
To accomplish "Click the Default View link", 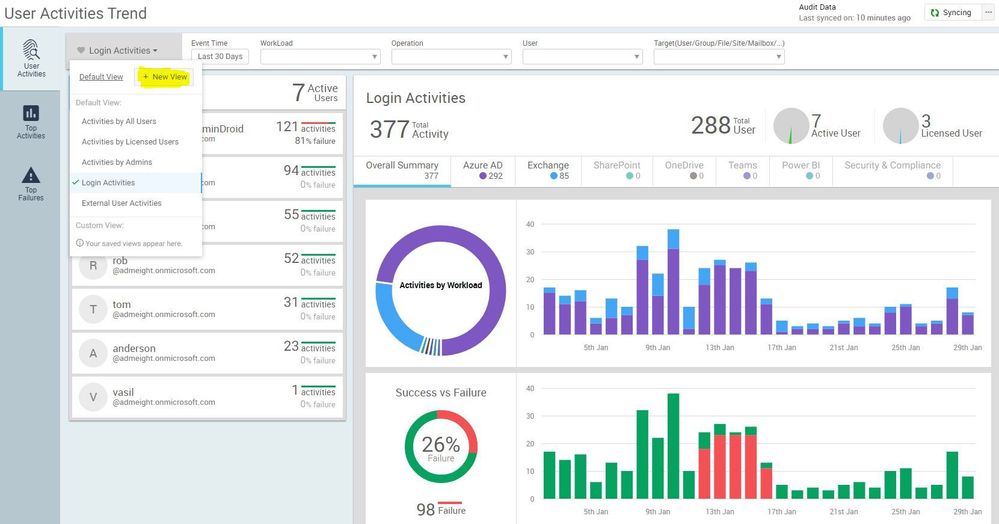I will [101, 76].
